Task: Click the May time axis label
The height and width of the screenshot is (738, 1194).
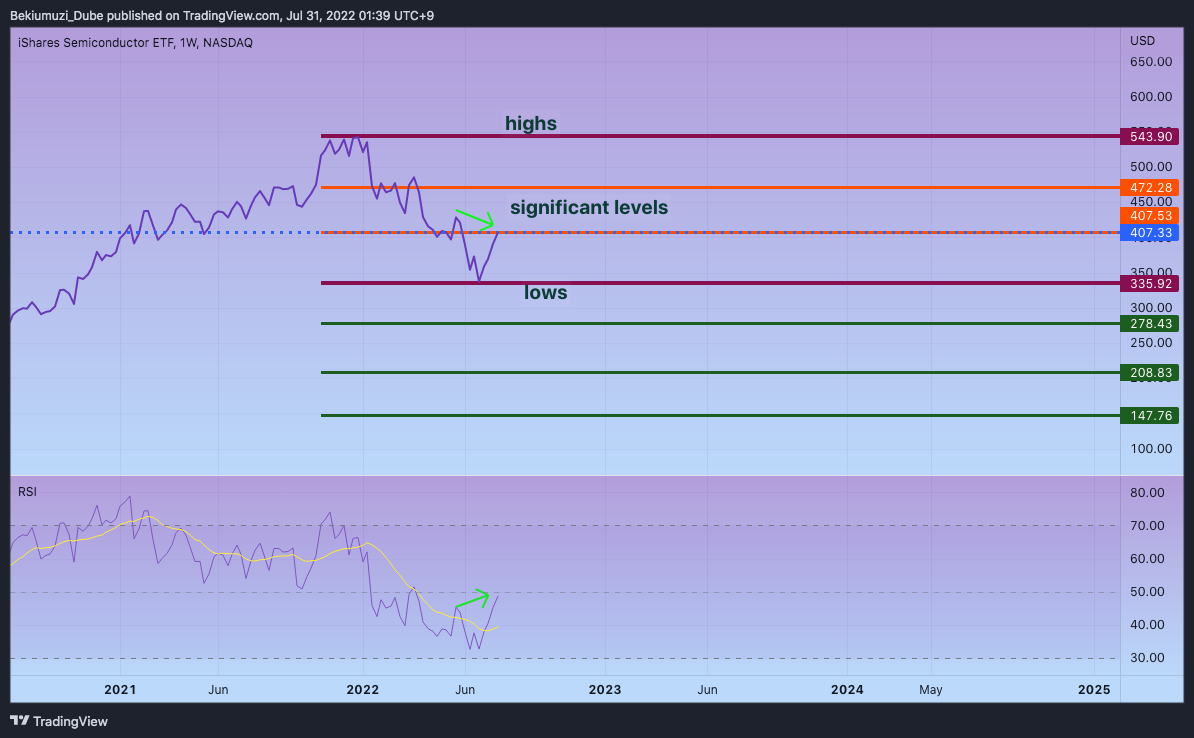Action: (931, 689)
